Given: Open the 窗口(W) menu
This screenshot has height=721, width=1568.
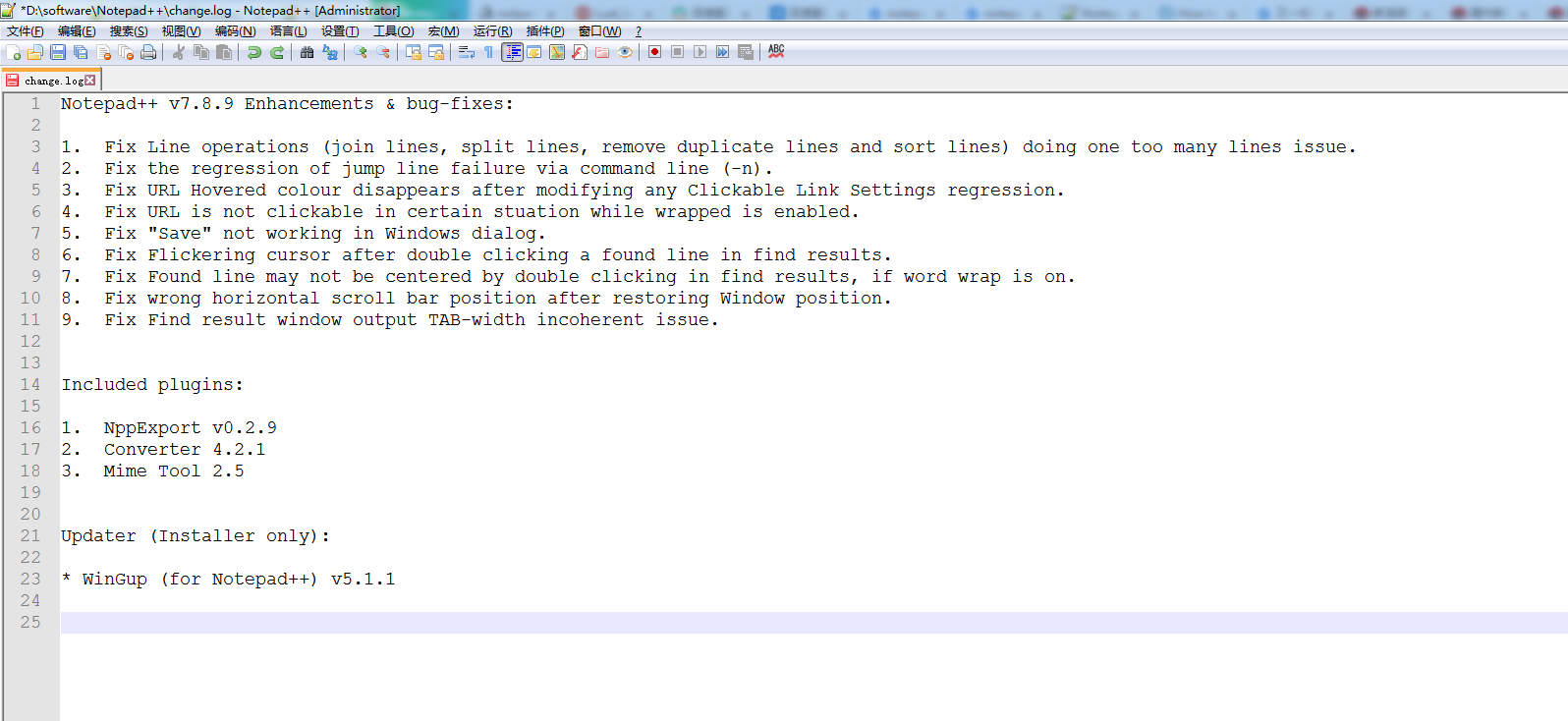Looking at the screenshot, I should pyautogui.click(x=600, y=31).
